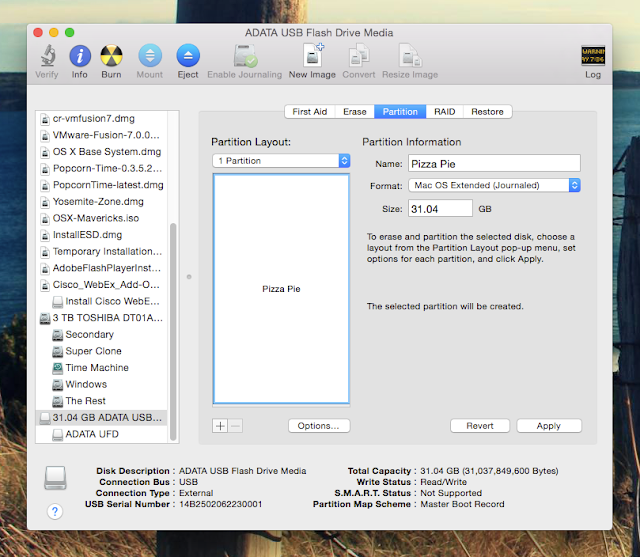
Task: Select The Rest volume
Action: (101, 401)
